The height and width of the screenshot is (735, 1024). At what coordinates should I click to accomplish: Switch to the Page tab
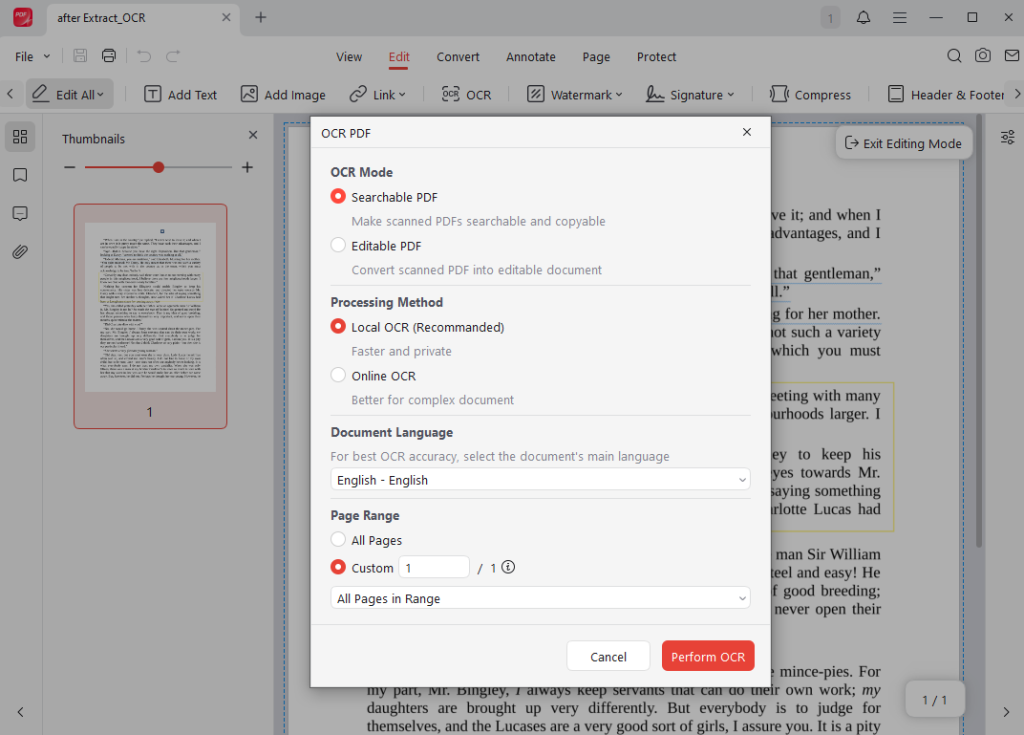596,57
